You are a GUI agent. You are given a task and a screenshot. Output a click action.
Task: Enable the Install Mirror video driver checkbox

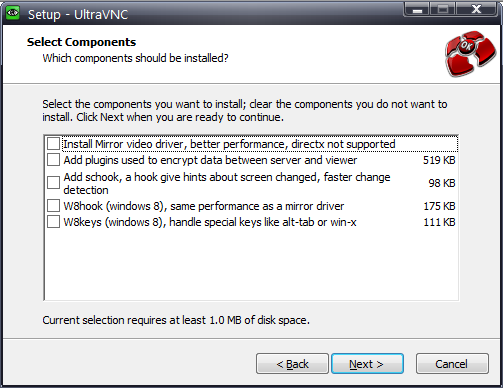(53, 144)
